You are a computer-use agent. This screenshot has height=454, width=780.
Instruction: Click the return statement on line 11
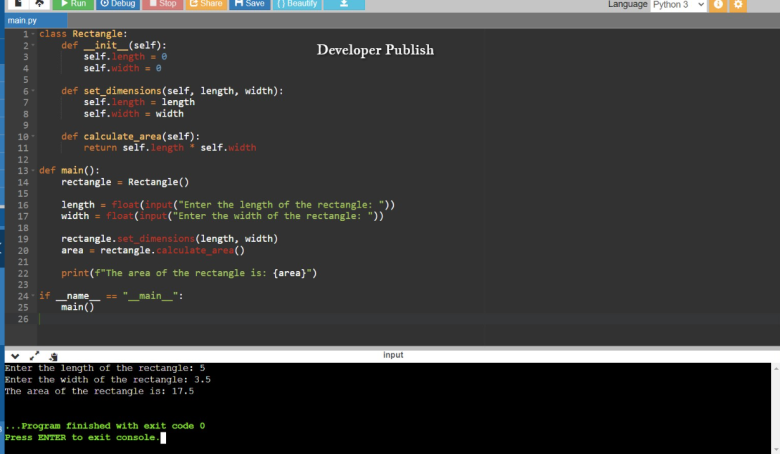[170, 148]
